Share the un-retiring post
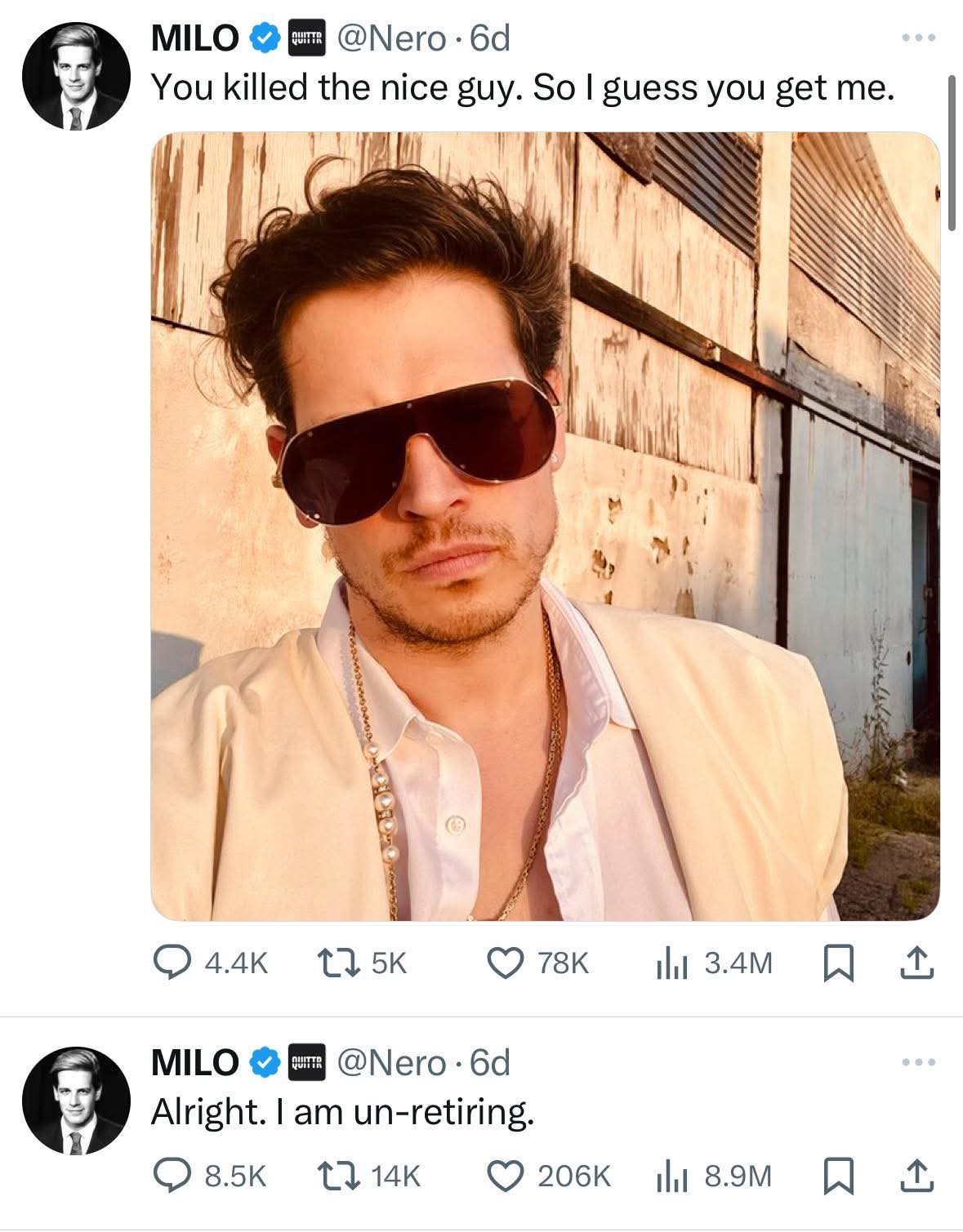 click(x=918, y=1176)
